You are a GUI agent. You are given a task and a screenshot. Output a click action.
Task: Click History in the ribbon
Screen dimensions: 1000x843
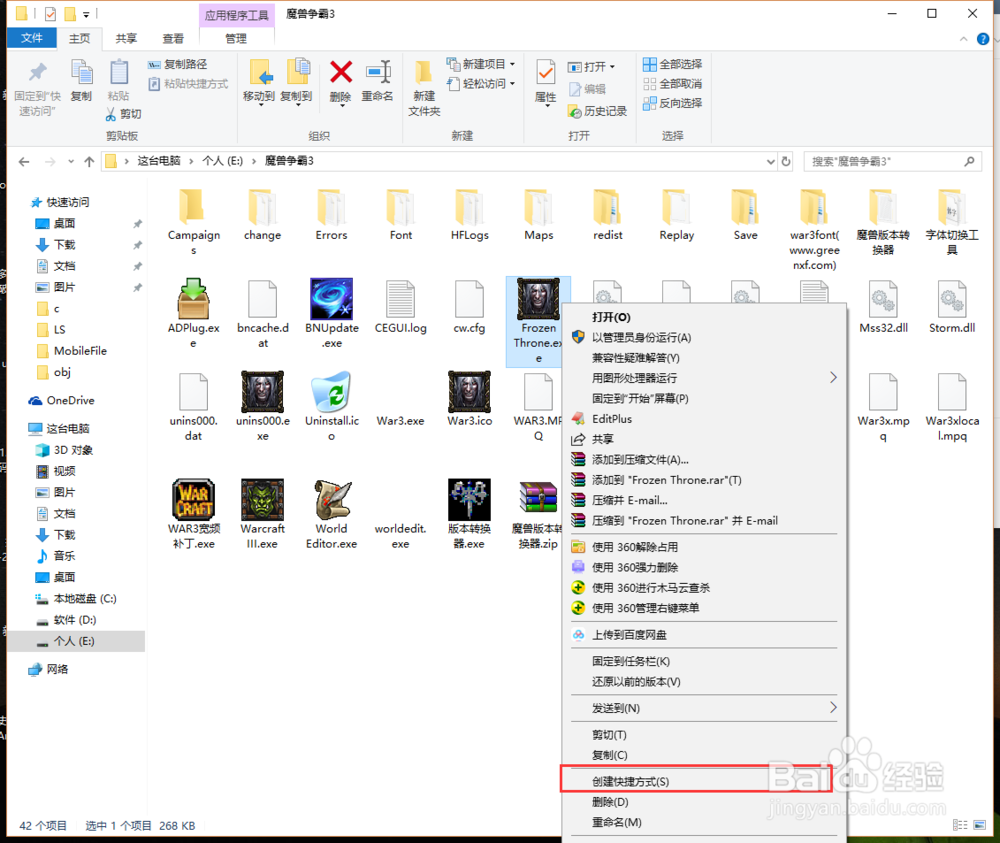pyautogui.click(x=598, y=111)
